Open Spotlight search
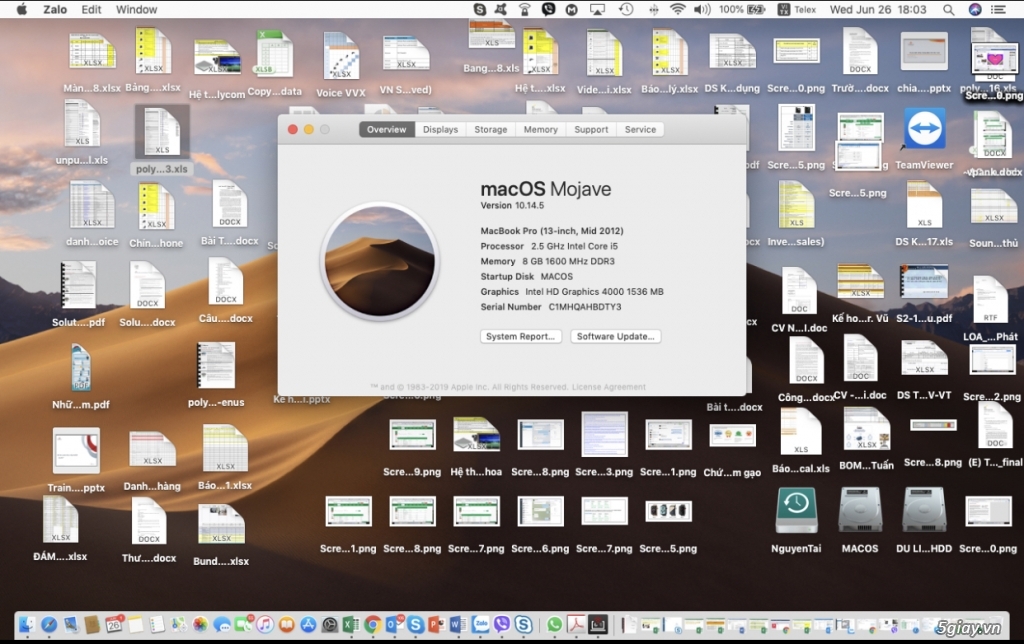 click(948, 9)
